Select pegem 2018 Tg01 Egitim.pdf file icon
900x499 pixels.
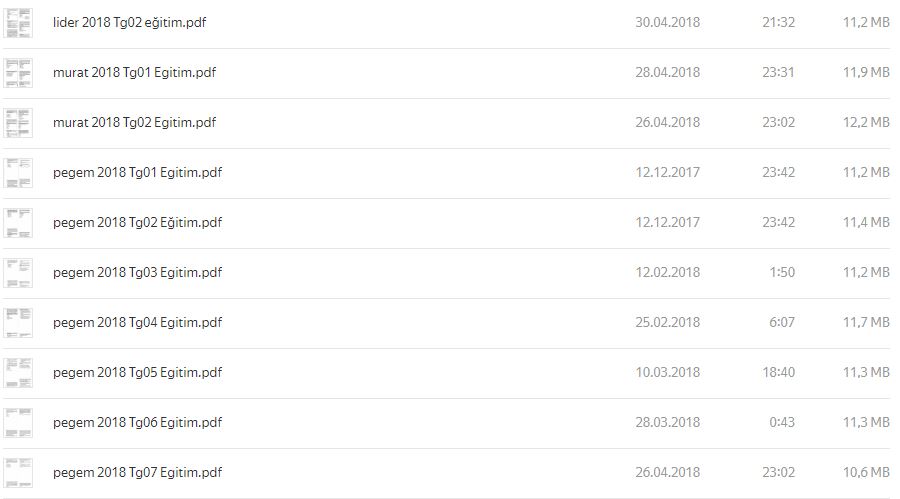click(18, 173)
